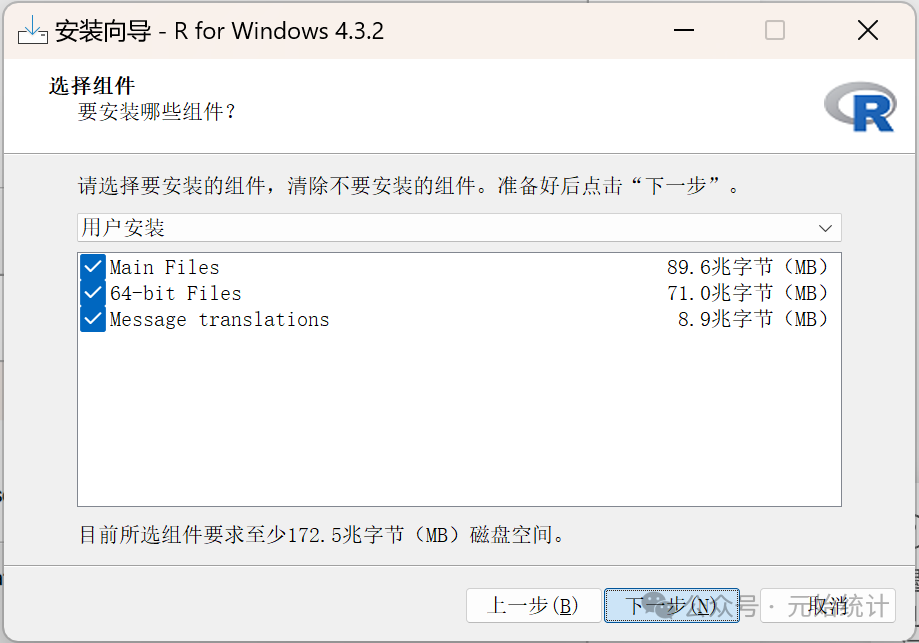Click the greyed-out maximize window button
The image size is (919, 643).
pyautogui.click(x=775, y=30)
